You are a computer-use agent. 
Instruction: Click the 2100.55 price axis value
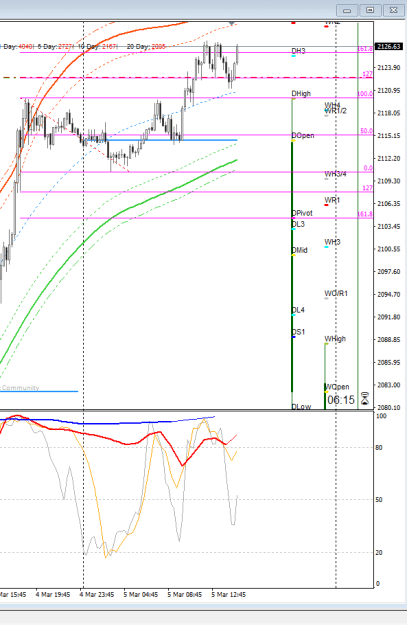(x=389, y=249)
